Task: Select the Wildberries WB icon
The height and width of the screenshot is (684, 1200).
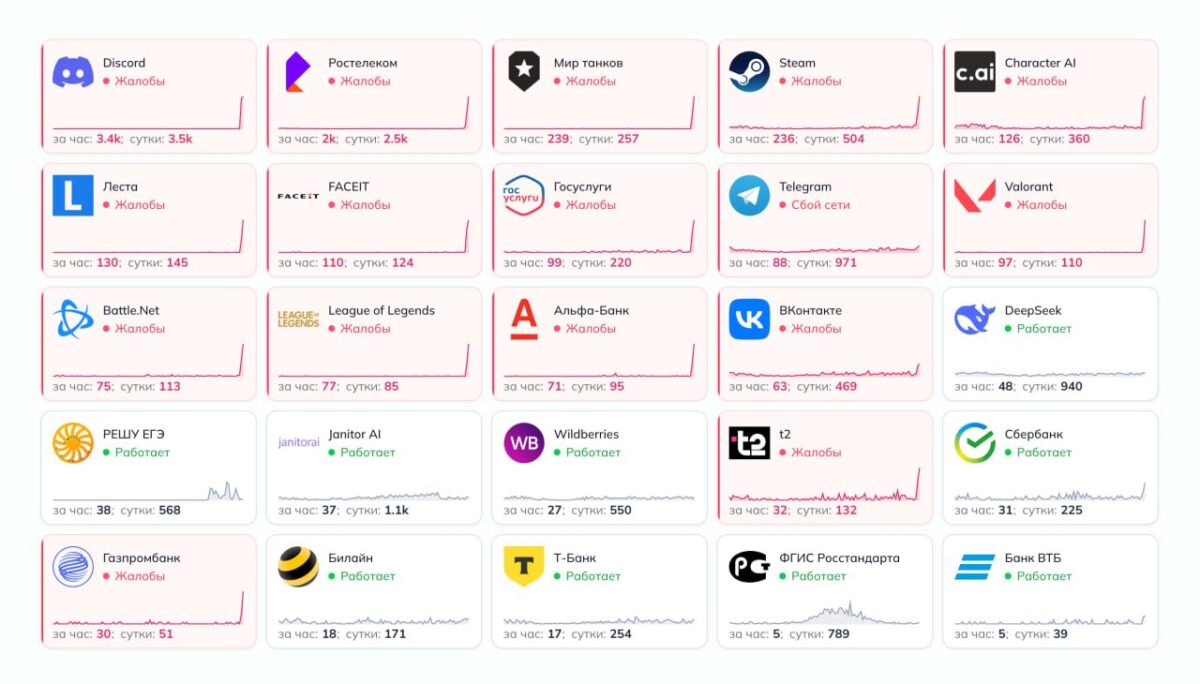Action: click(523, 442)
